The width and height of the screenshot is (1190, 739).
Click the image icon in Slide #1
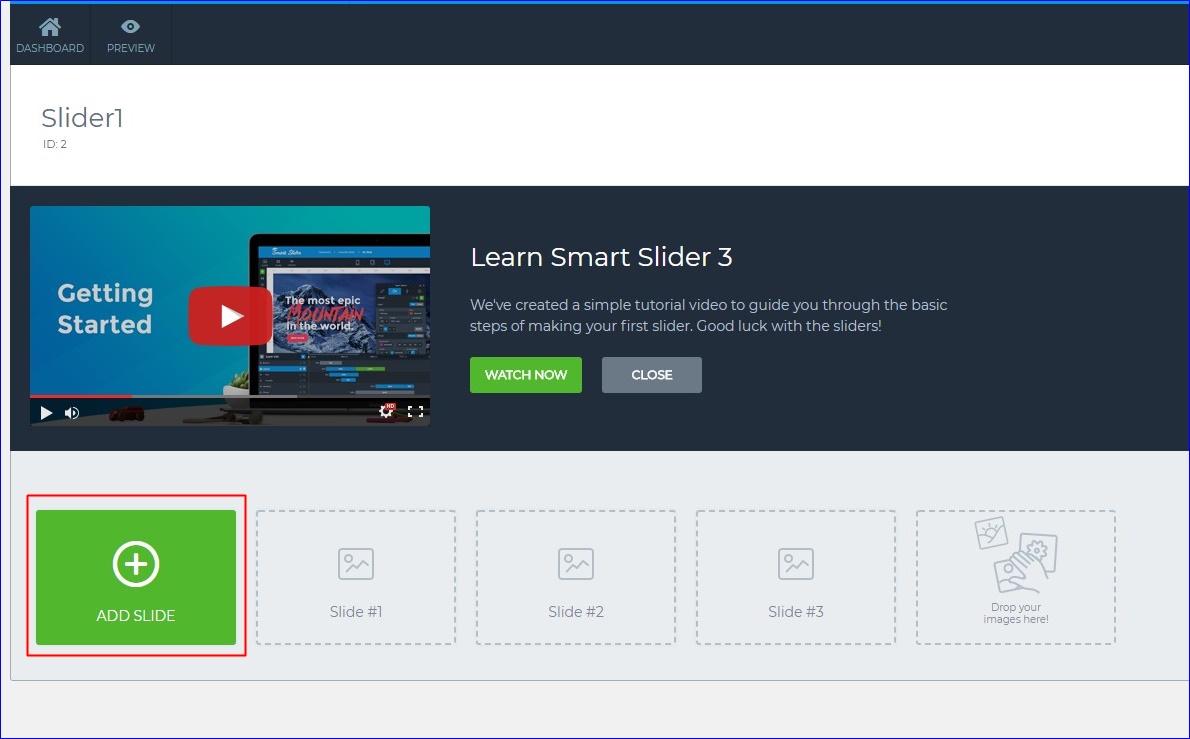click(x=356, y=564)
